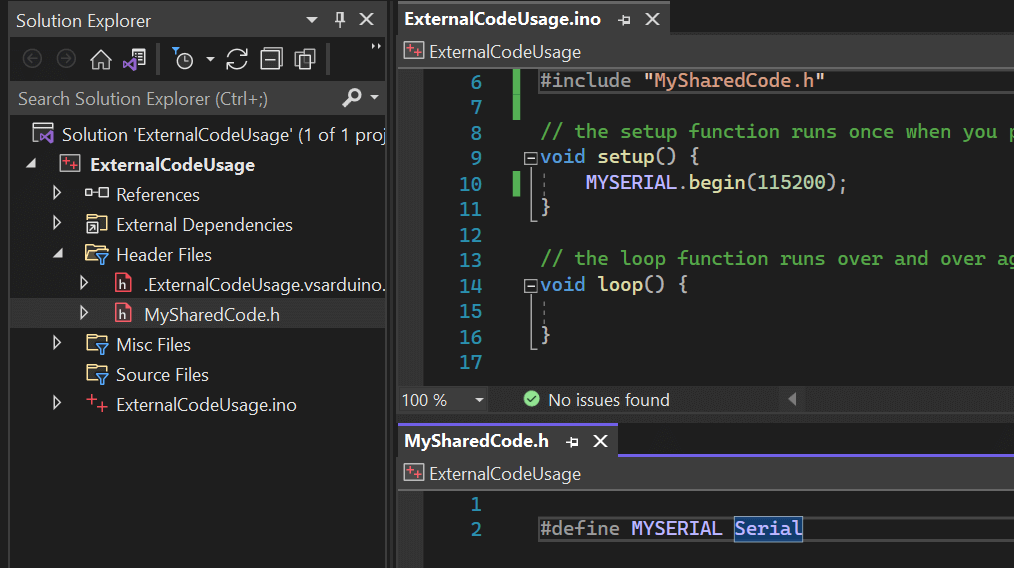1014x568 pixels.
Task: Switch to the ExternalCodeUsage.ino tab
Action: [x=502, y=19]
